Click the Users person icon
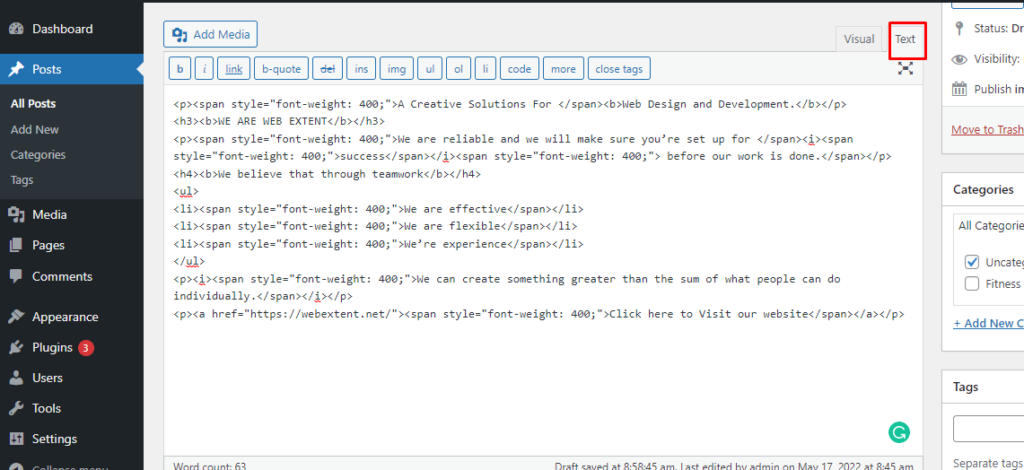1024x470 pixels. click(x=16, y=378)
